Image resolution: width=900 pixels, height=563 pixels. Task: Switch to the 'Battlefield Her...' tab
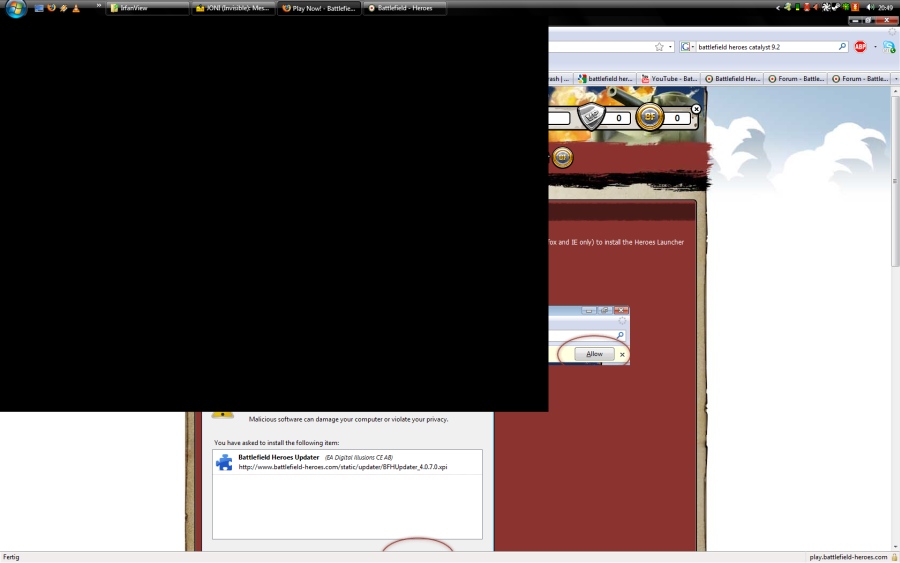coord(732,79)
